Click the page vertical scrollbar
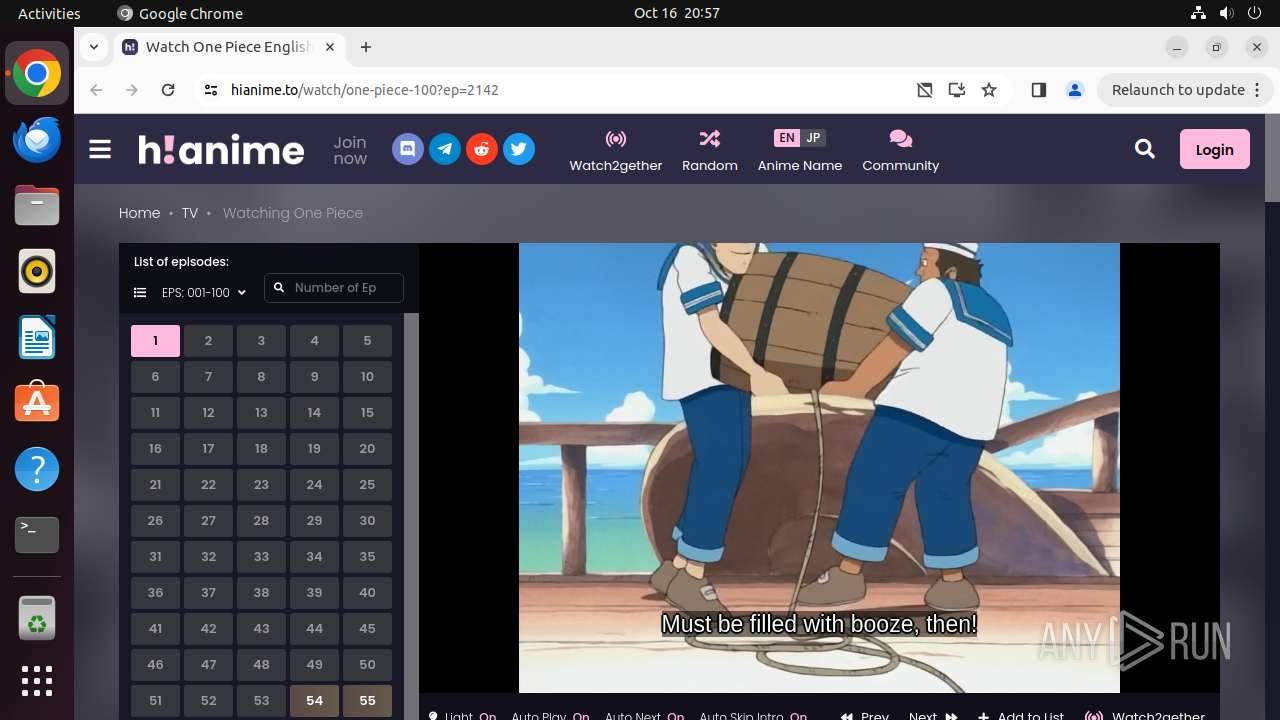The width and height of the screenshot is (1280, 720). point(1272,160)
